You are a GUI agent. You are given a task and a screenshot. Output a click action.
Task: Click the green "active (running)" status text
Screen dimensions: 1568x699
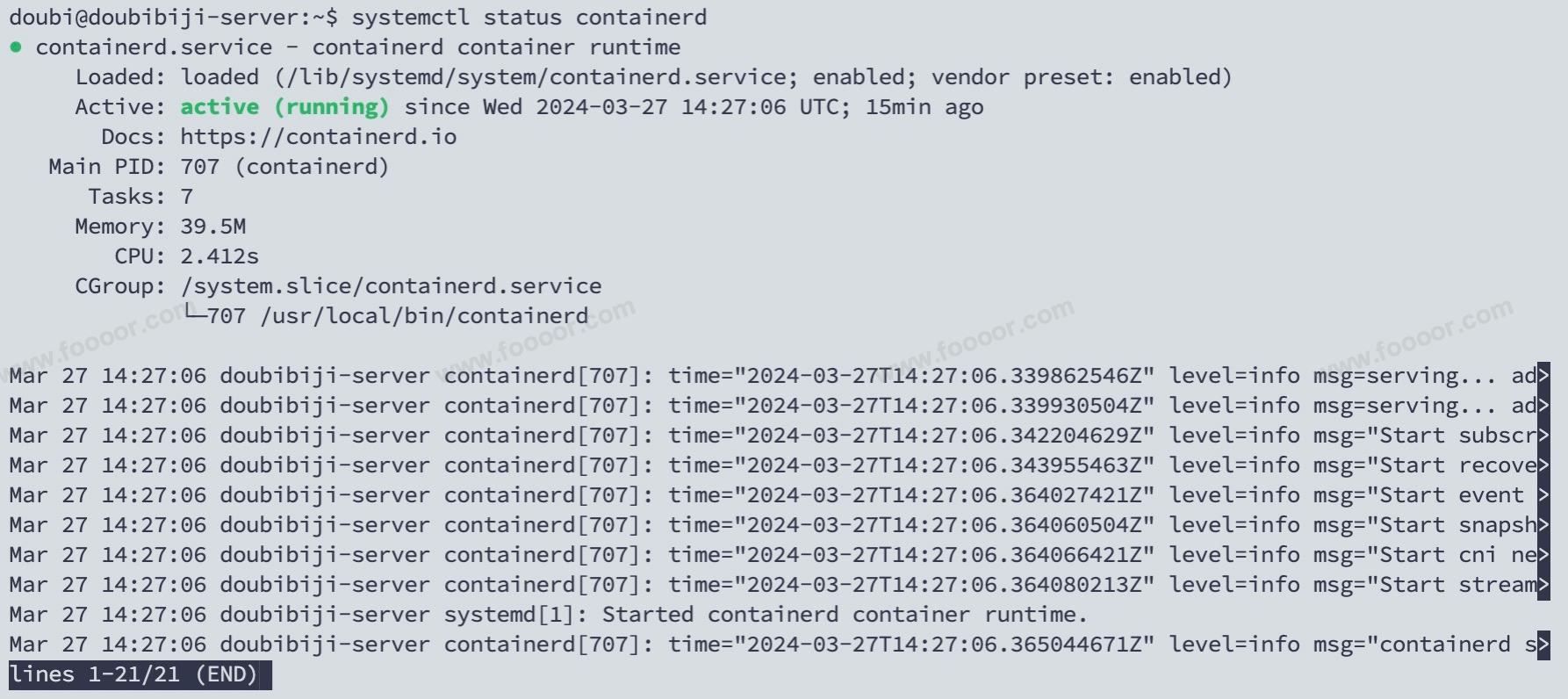(284, 107)
